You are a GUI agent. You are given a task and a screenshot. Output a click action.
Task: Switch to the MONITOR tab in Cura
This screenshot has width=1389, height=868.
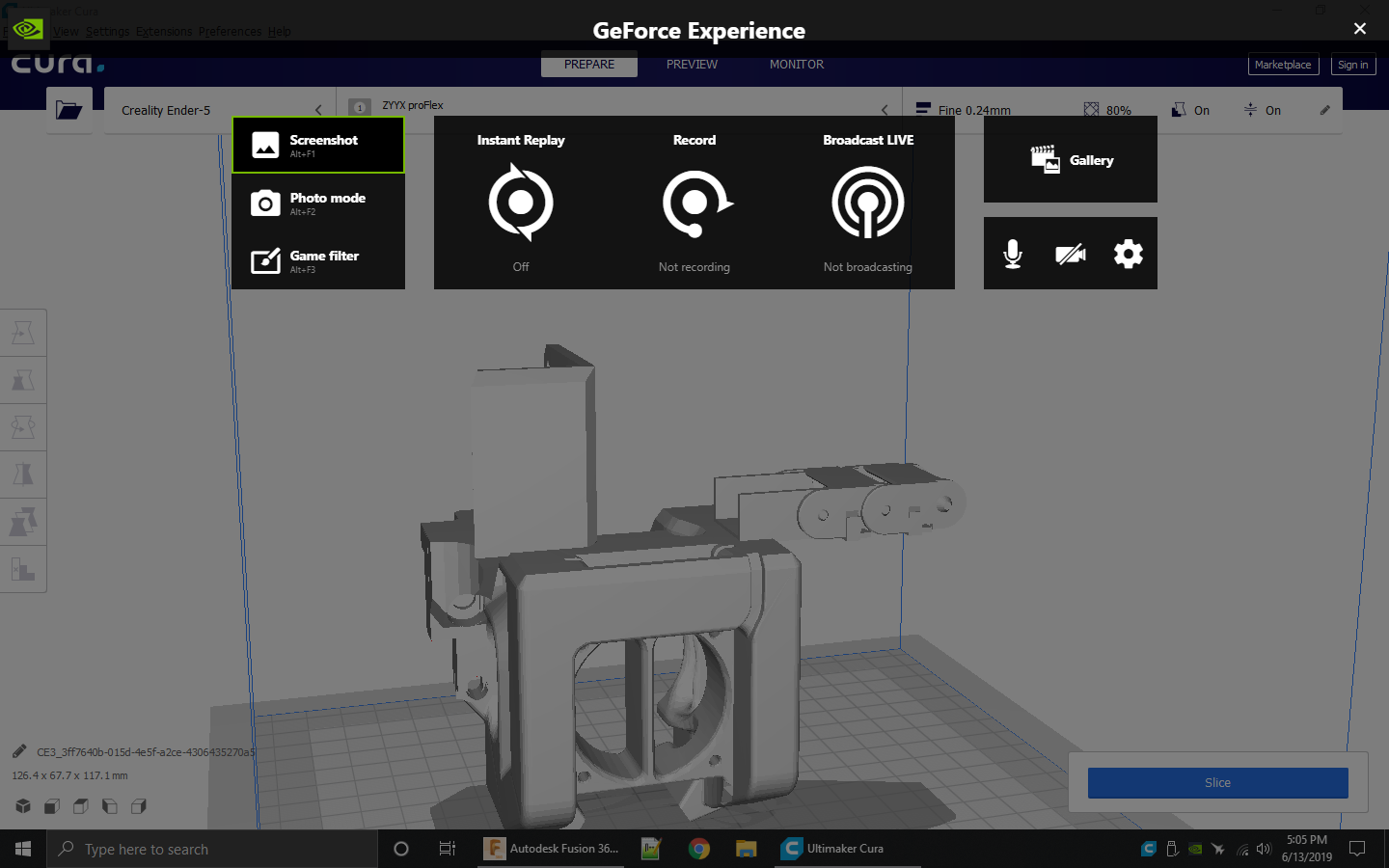pos(797,65)
